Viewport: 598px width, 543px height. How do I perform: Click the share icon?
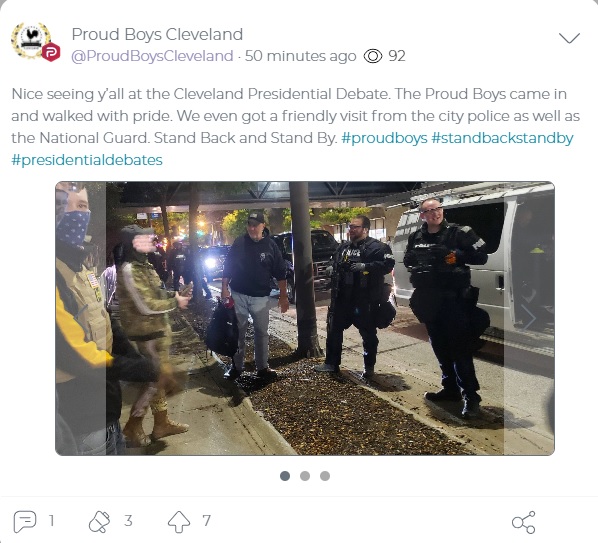[524, 522]
